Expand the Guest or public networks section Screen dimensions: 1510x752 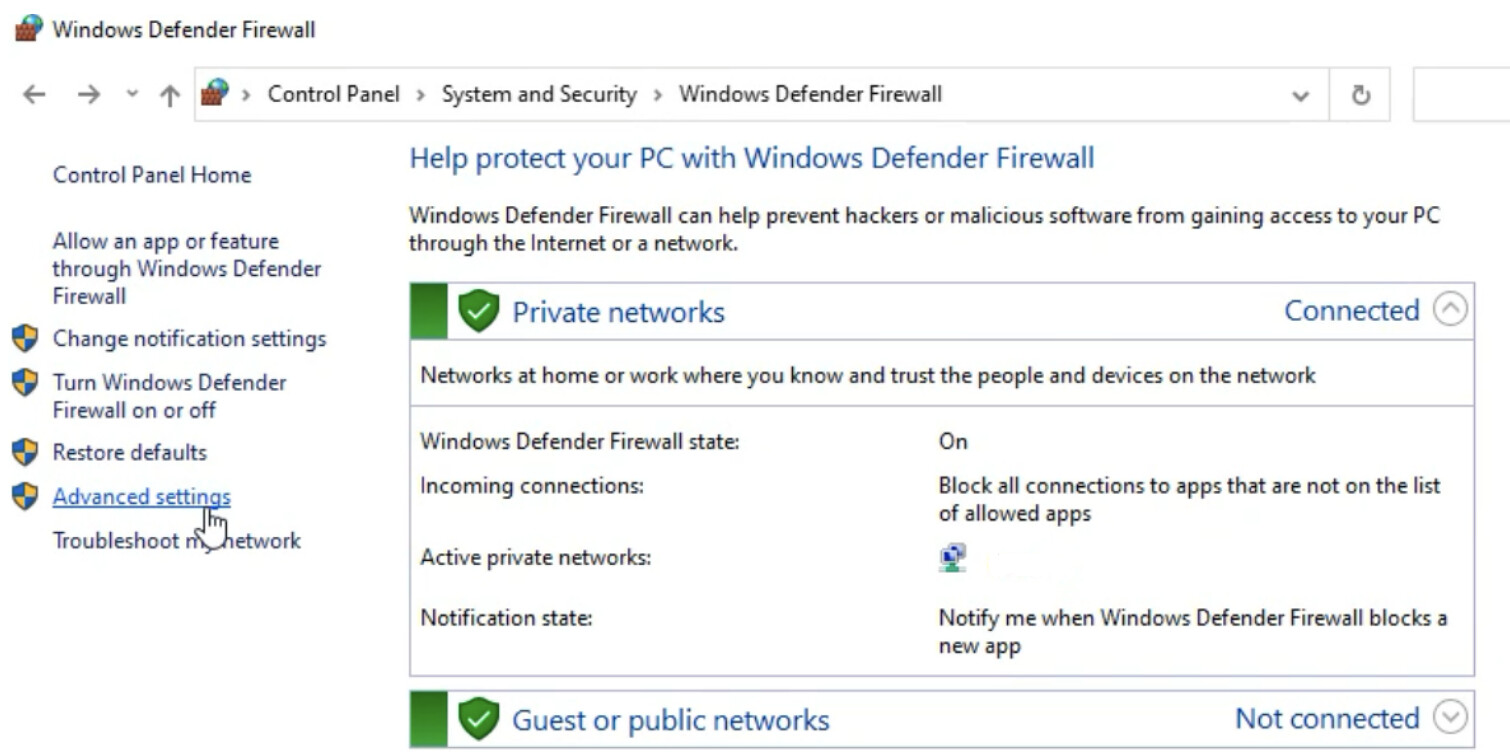coord(1450,718)
